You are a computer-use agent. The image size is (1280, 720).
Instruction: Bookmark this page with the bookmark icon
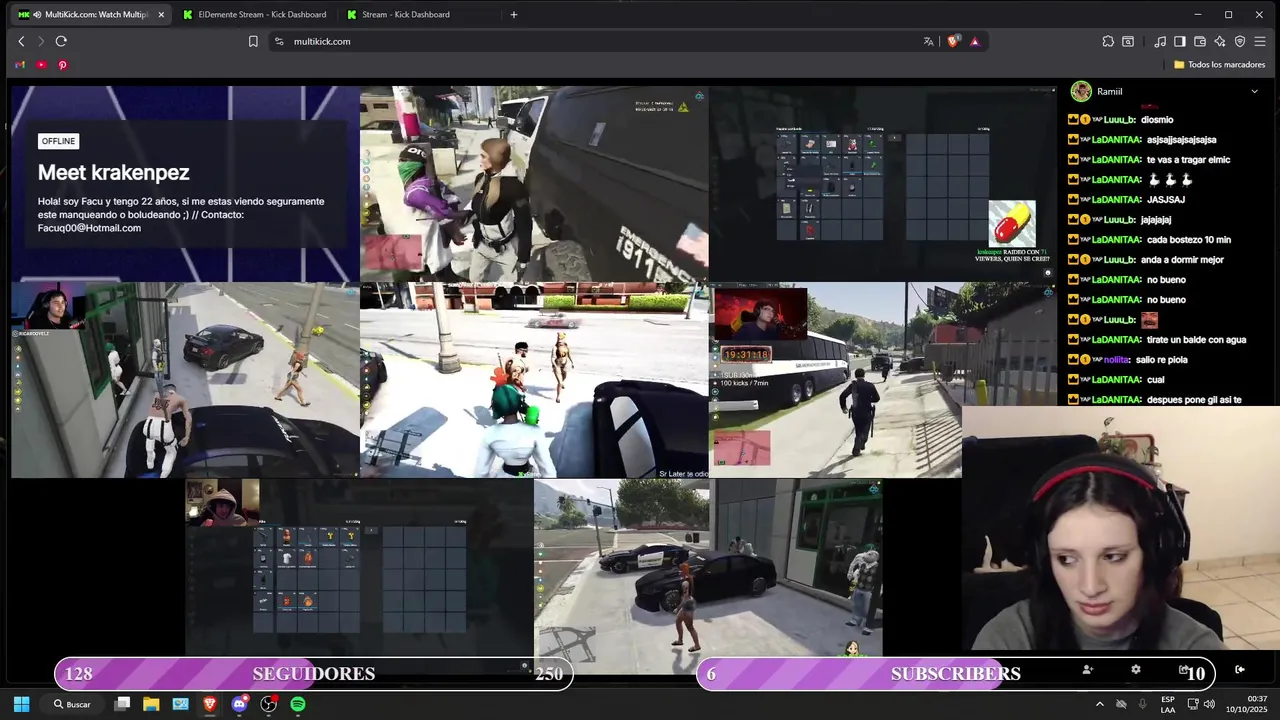[253, 41]
